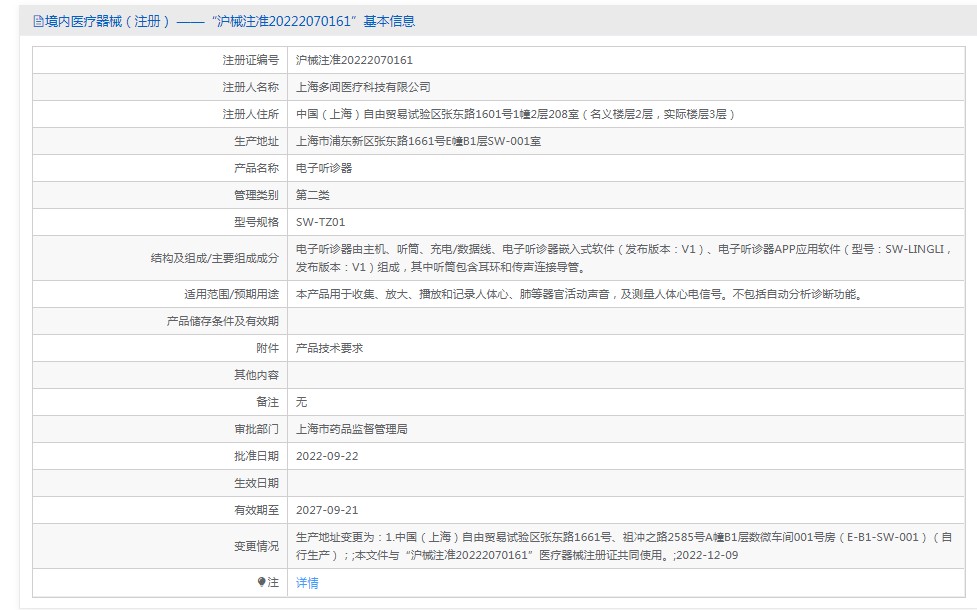Image resolution: width=977 pixels, height=610 pixels.
Task: Select approval department 上海市药品监督管理局
Action: 352,429
